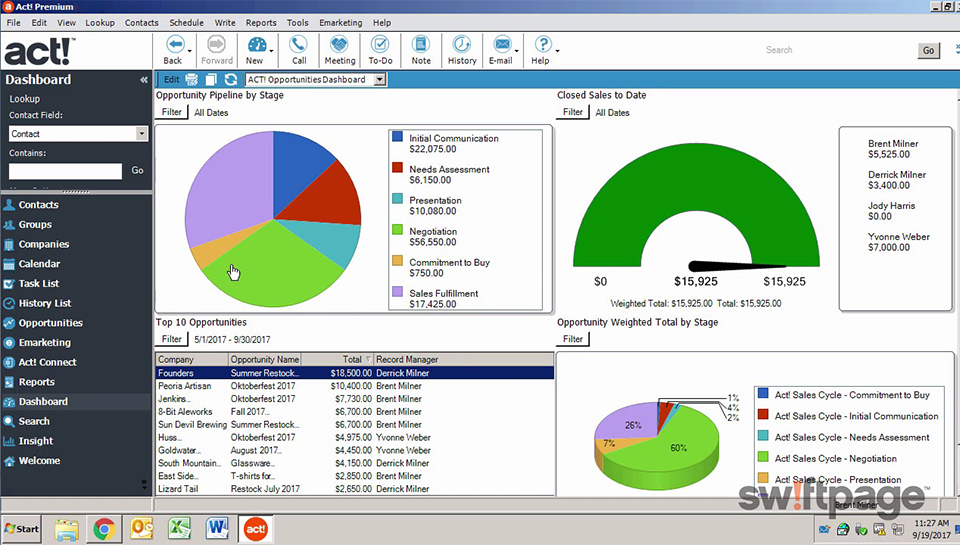
Task: Click in the Contains text field
Action: coord(66,171)
